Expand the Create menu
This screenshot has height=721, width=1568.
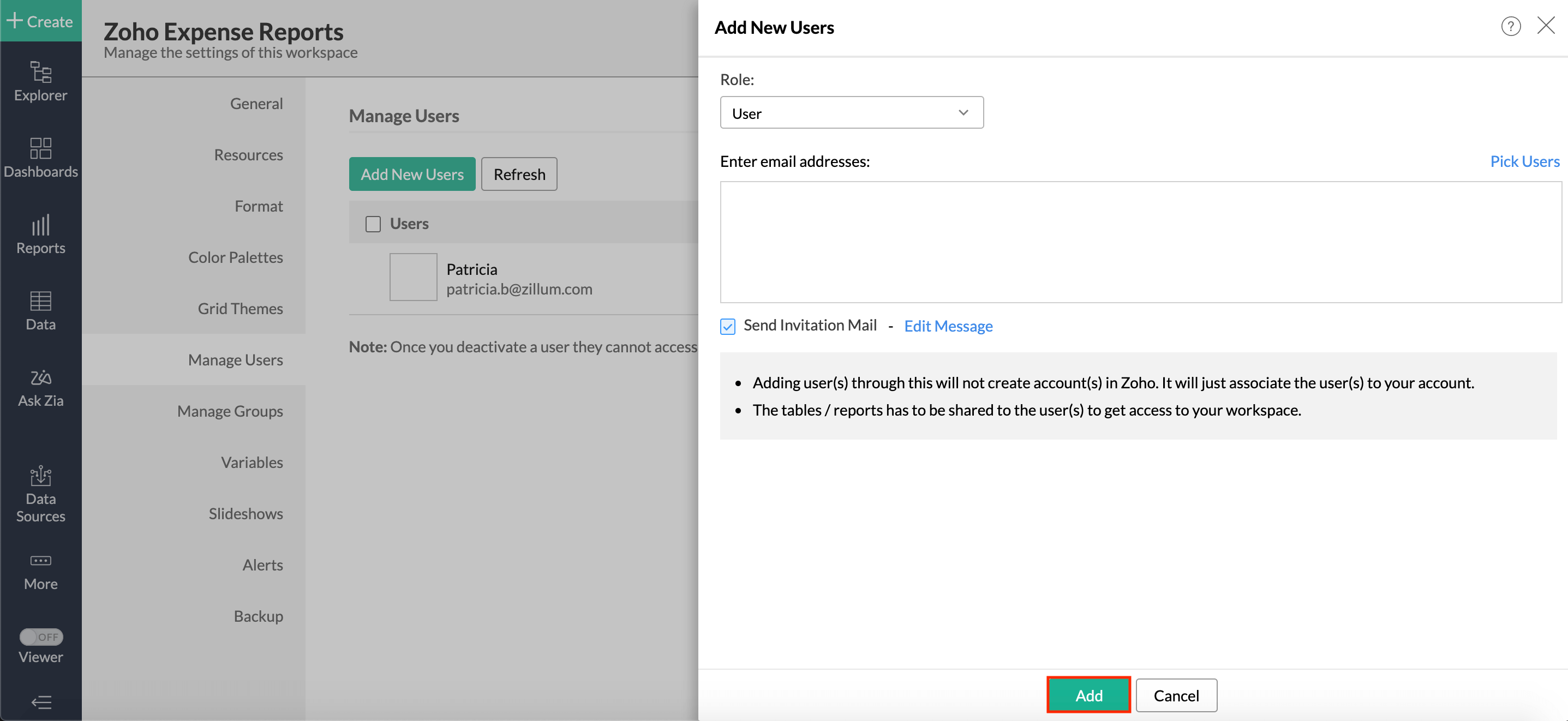(x=40, y=21)
